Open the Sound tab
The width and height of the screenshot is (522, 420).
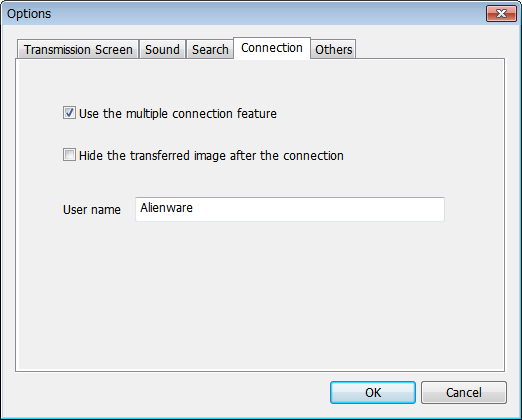162,49
